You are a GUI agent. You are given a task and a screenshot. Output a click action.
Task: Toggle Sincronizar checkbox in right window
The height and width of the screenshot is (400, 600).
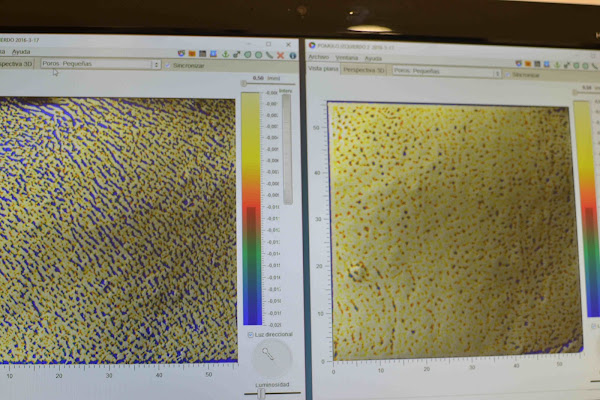click(508, 75)
